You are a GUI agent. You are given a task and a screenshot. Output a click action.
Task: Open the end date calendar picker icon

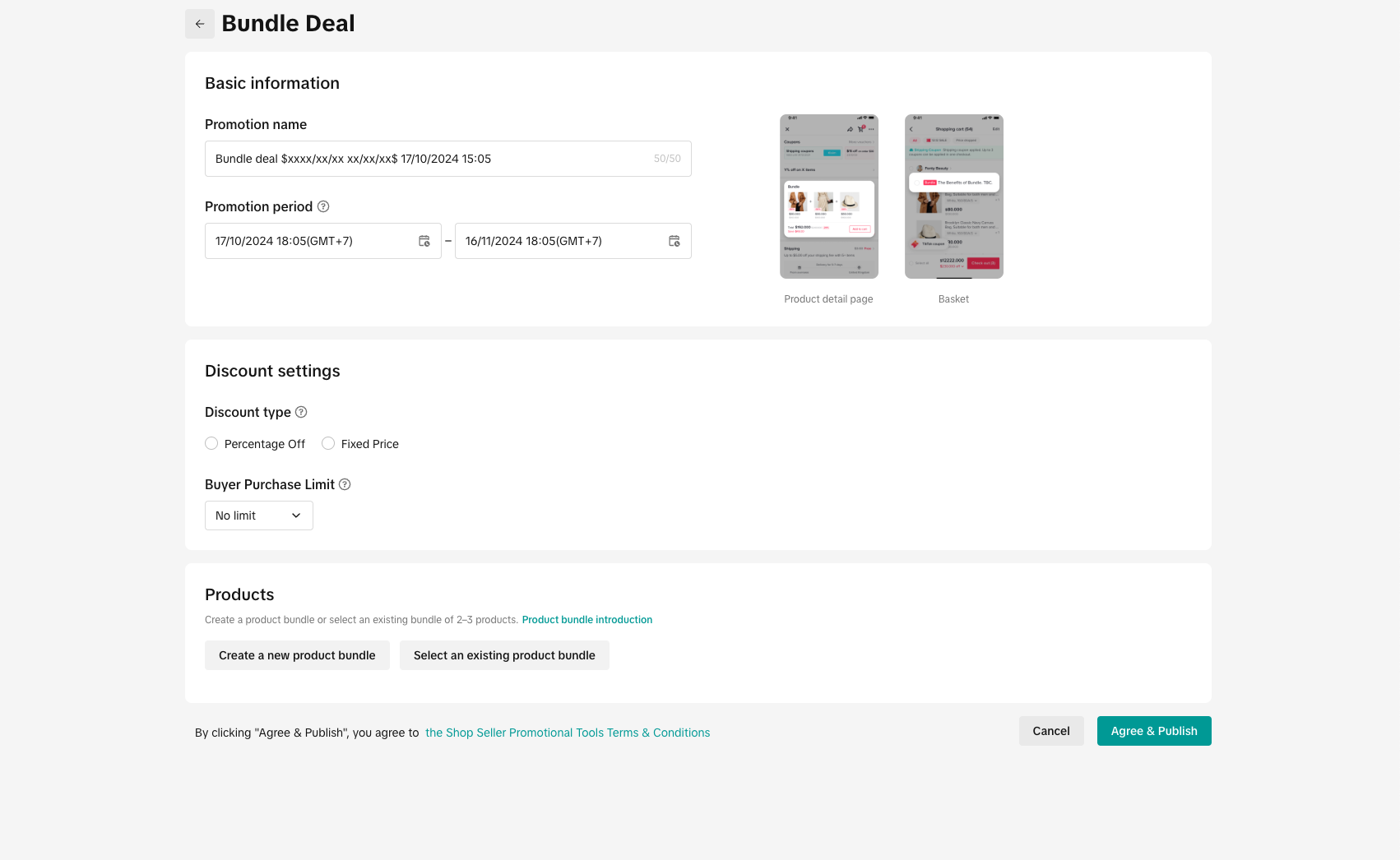click(x=675, y=241)
